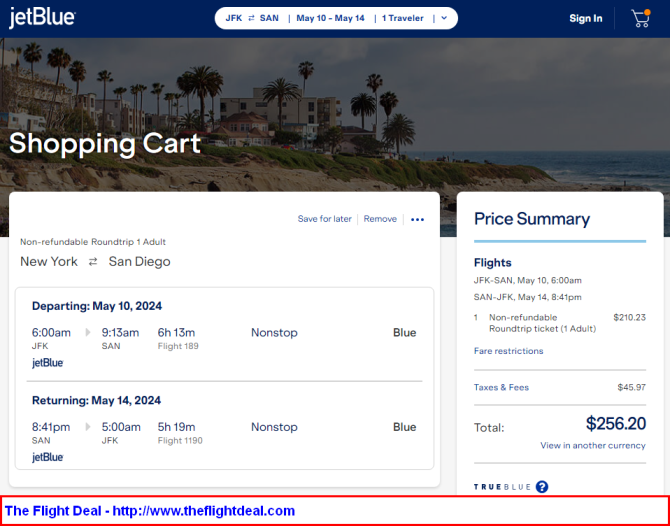
Task: Click 6:00am departure time
Action: (51, 332)
